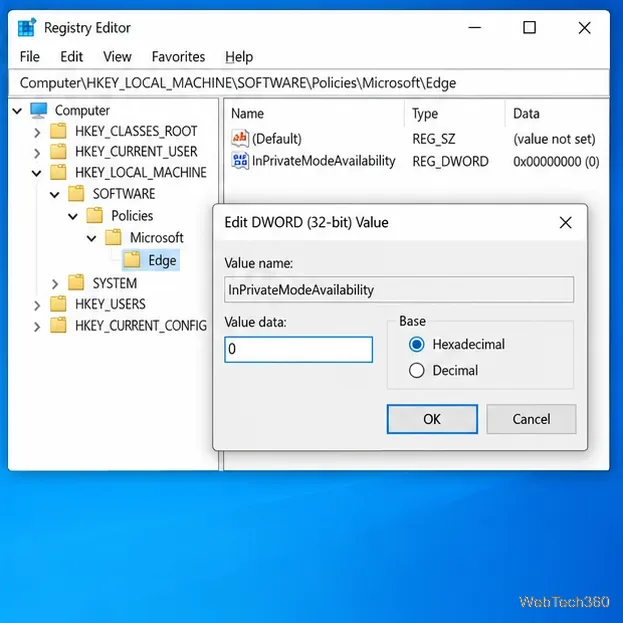Select the Microsoft key label
Screen dimensions: 623x623
pos(157,238)
